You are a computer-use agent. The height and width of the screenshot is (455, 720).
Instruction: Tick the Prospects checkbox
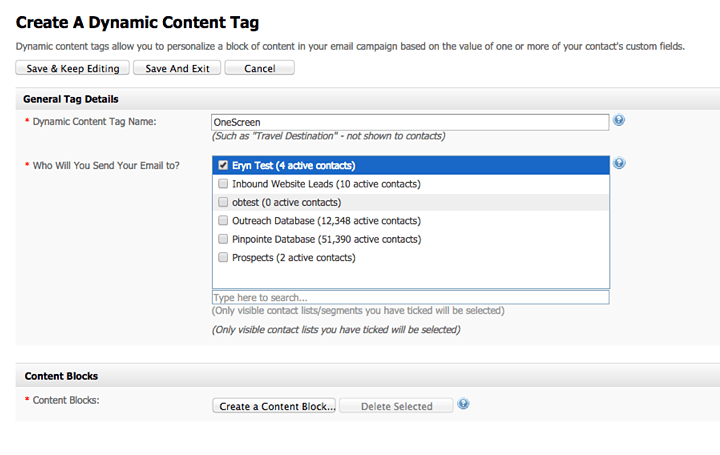223,257
